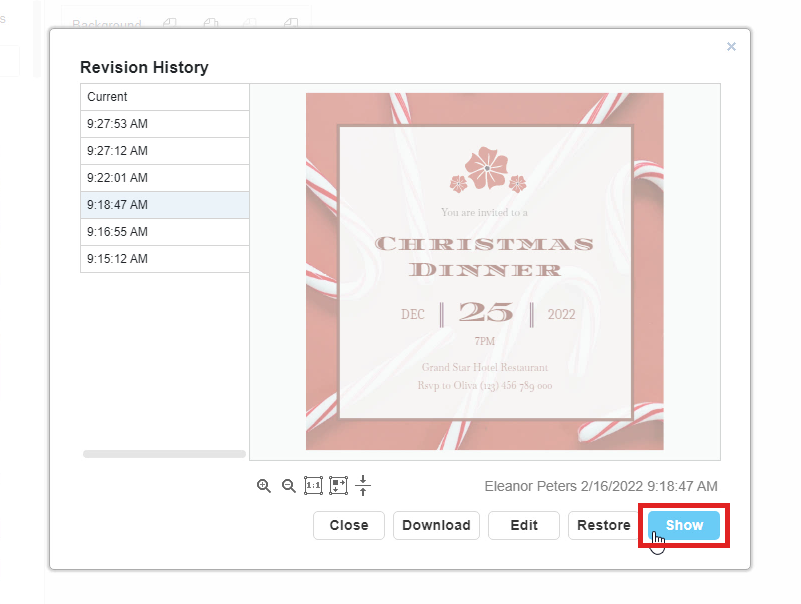Zoom out of the revision preview
The height and width of the screenshot is (604, 801).
click(289, 486)
